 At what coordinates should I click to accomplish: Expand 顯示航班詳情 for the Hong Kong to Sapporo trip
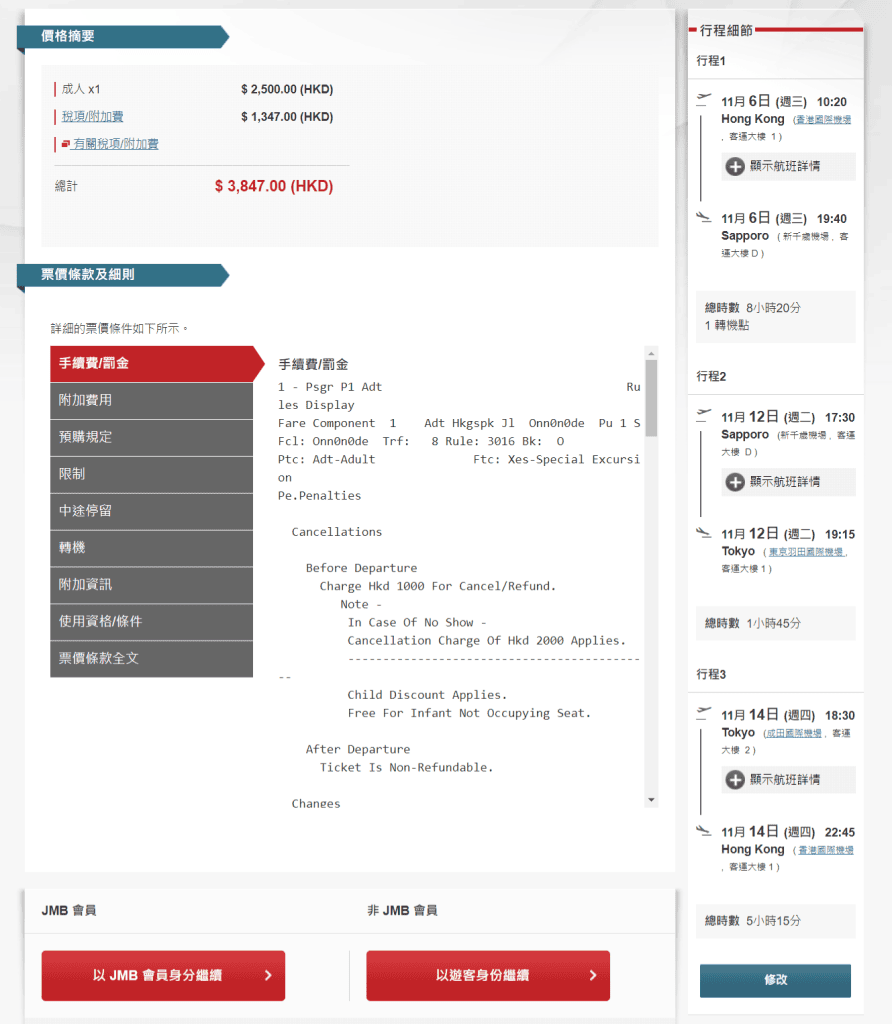(785, 166)
